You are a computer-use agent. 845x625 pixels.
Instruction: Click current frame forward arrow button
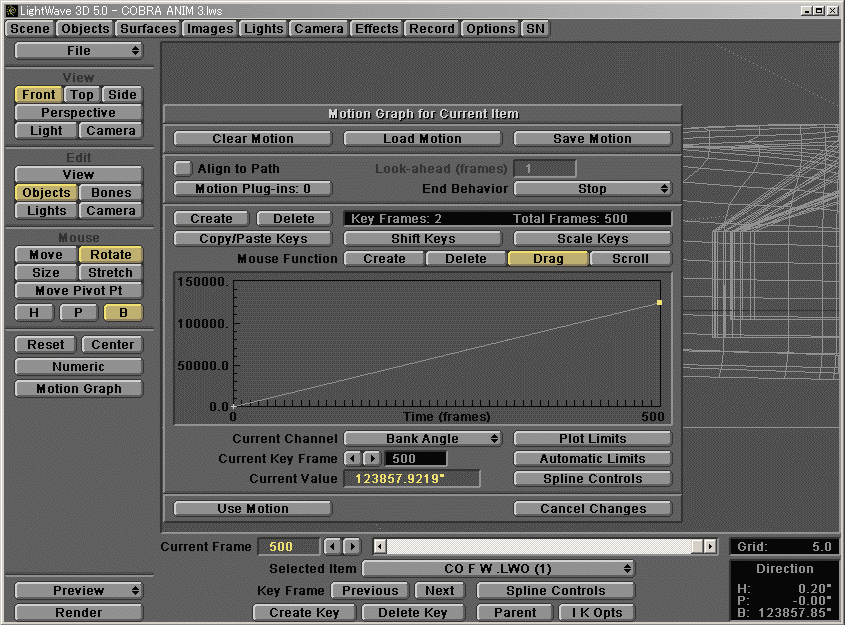[352, 547]
